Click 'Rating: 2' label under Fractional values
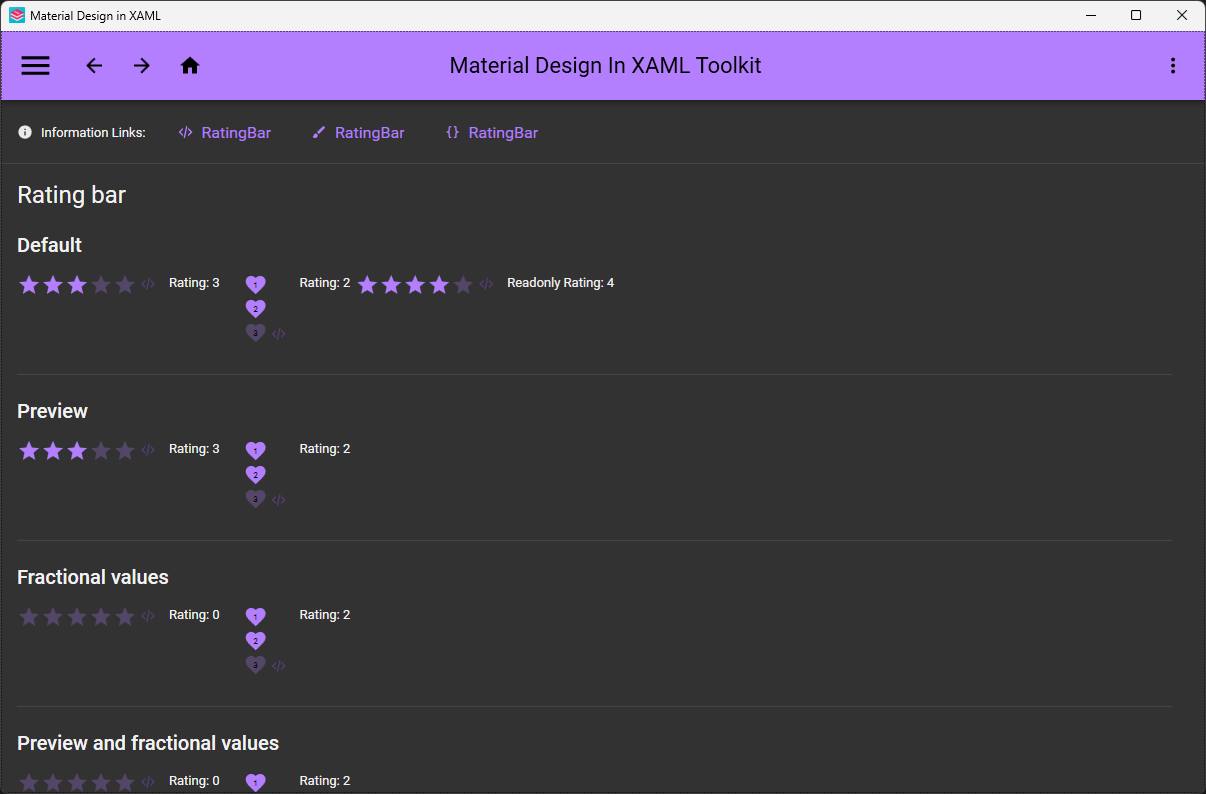Viewport: 1206px width, 794px height. (325, 615)
